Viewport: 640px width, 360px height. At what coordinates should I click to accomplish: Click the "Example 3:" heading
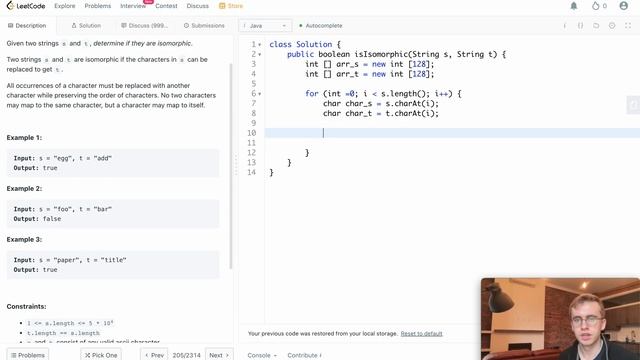[24, 240]
